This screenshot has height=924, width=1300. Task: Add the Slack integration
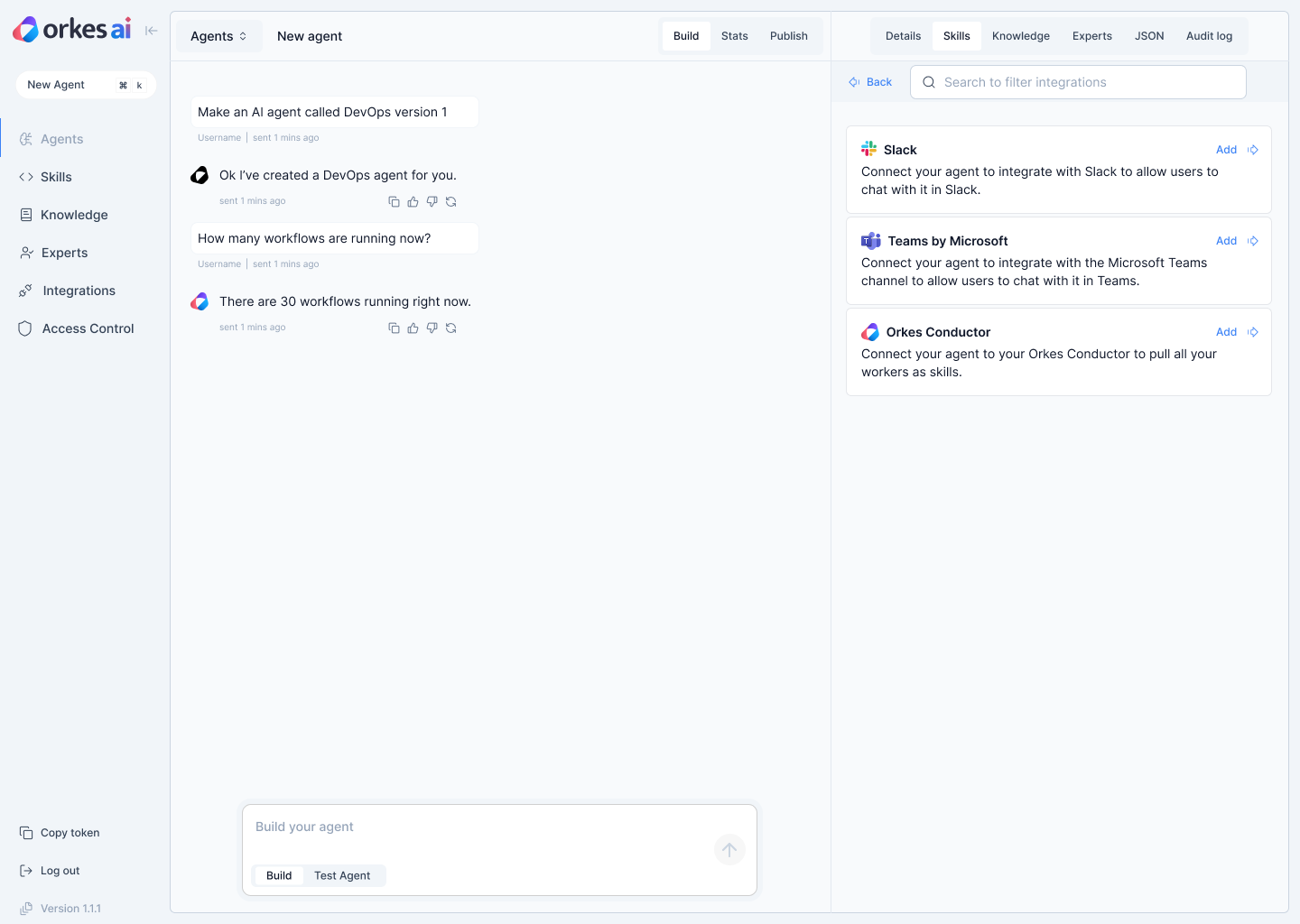point(1226,150)
